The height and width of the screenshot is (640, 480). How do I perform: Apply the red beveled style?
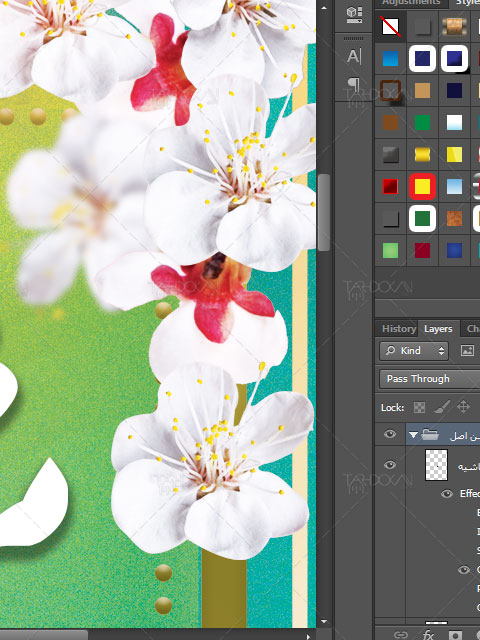click(x=391, y=187)
